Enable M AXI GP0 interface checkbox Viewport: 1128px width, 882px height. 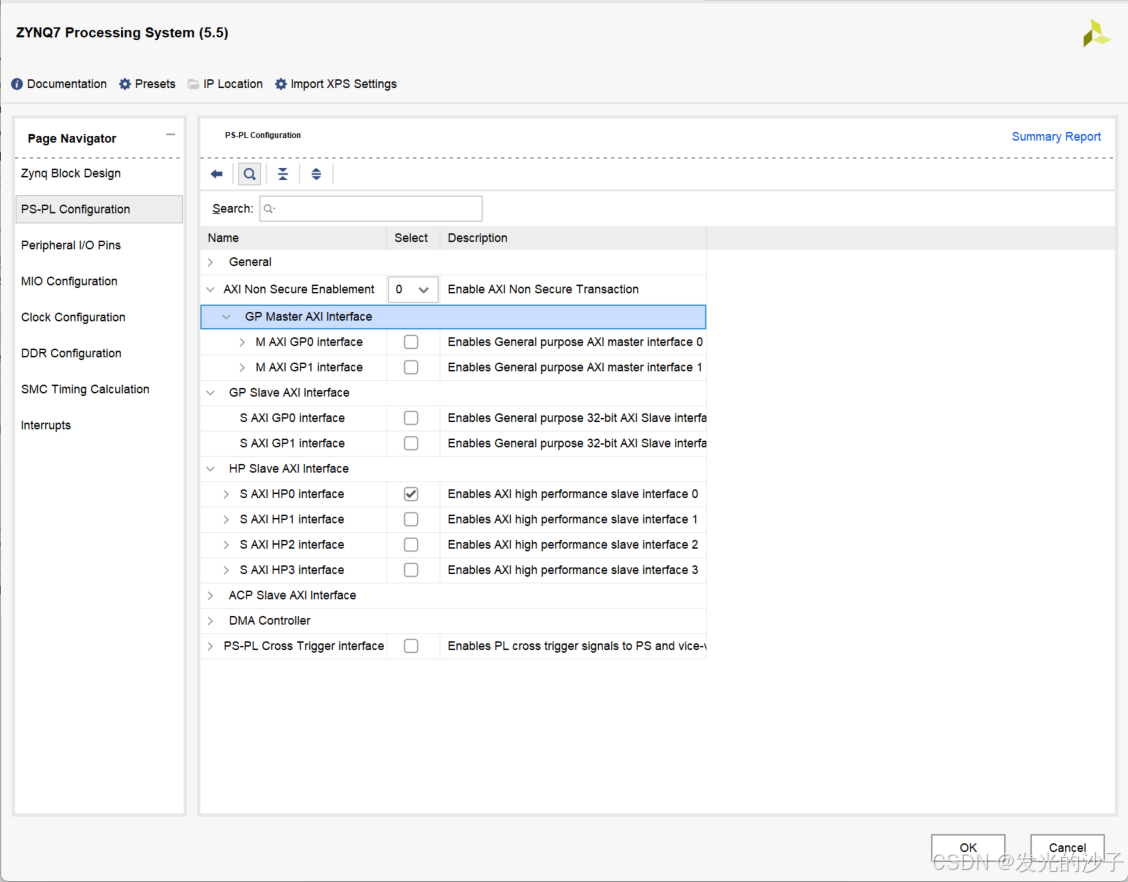pyautogui.click(x=411, y=342)
